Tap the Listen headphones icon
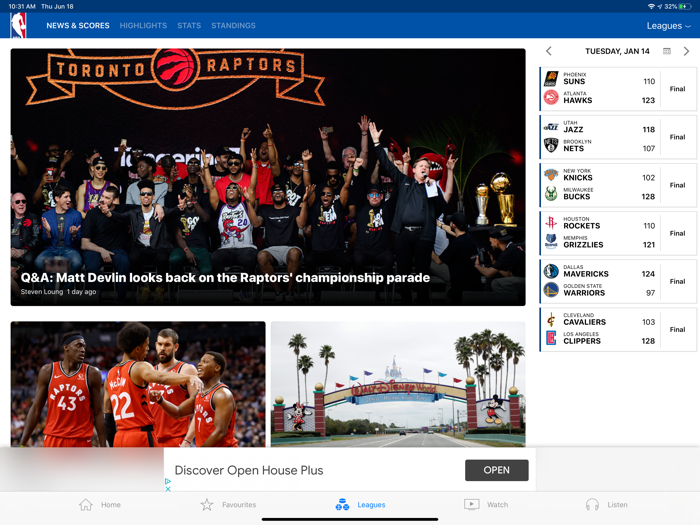 coord(592,505)
